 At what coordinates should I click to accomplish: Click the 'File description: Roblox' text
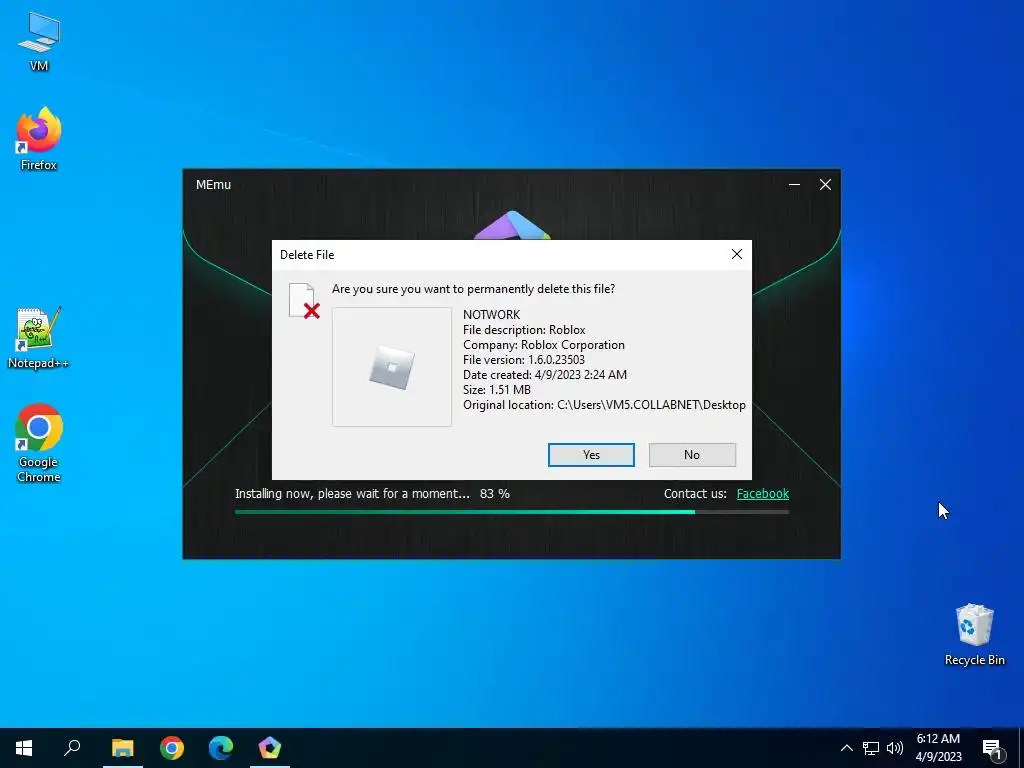[524, 330]
